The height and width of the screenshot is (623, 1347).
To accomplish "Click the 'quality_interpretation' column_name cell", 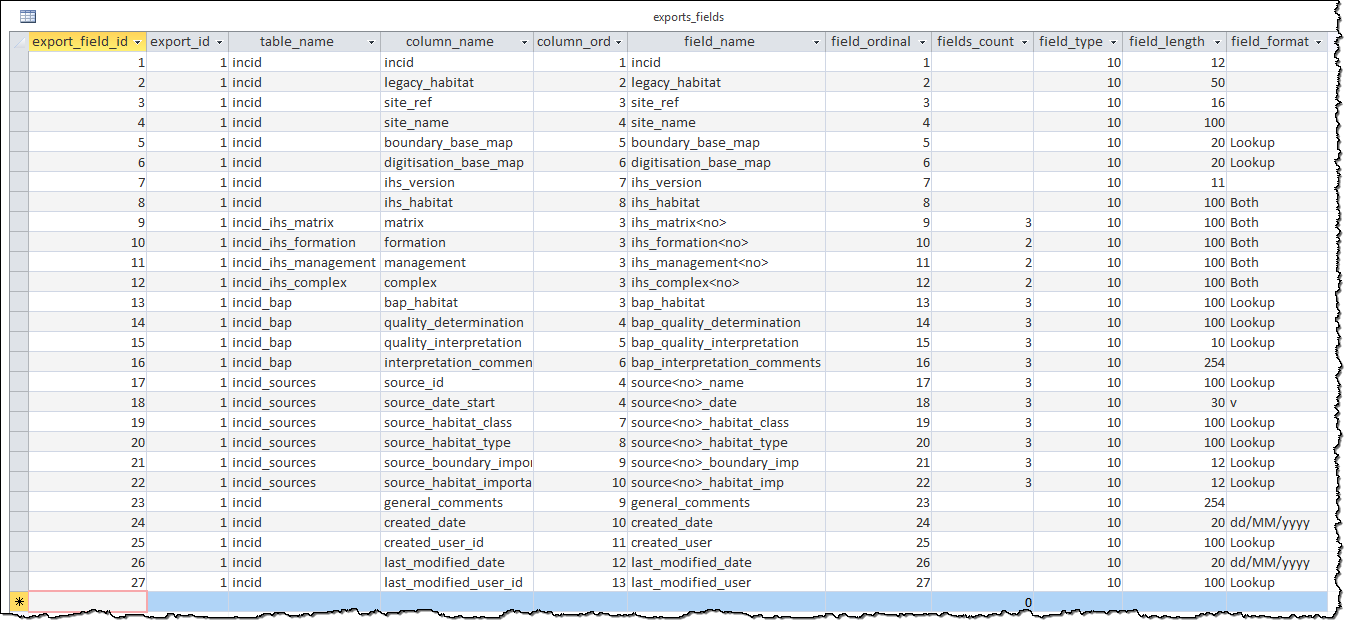I will tap(457, 342).
